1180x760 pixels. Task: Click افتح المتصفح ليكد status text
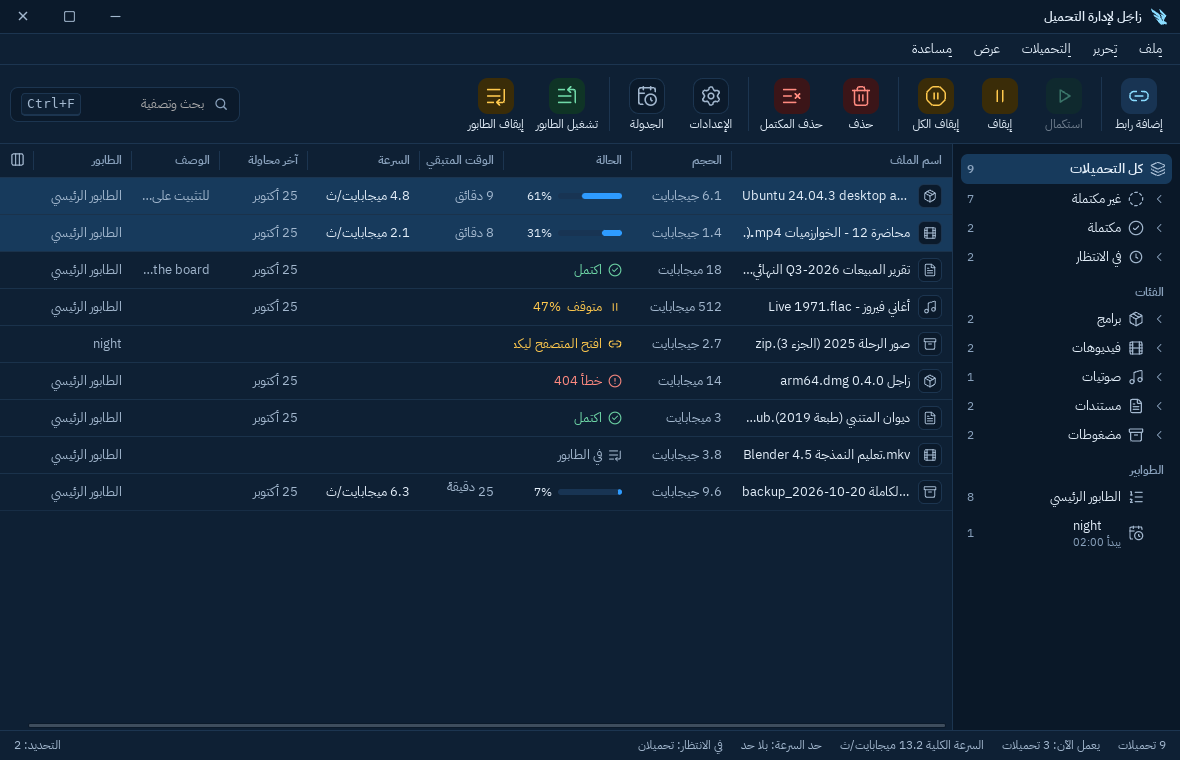tap(558, 344)
